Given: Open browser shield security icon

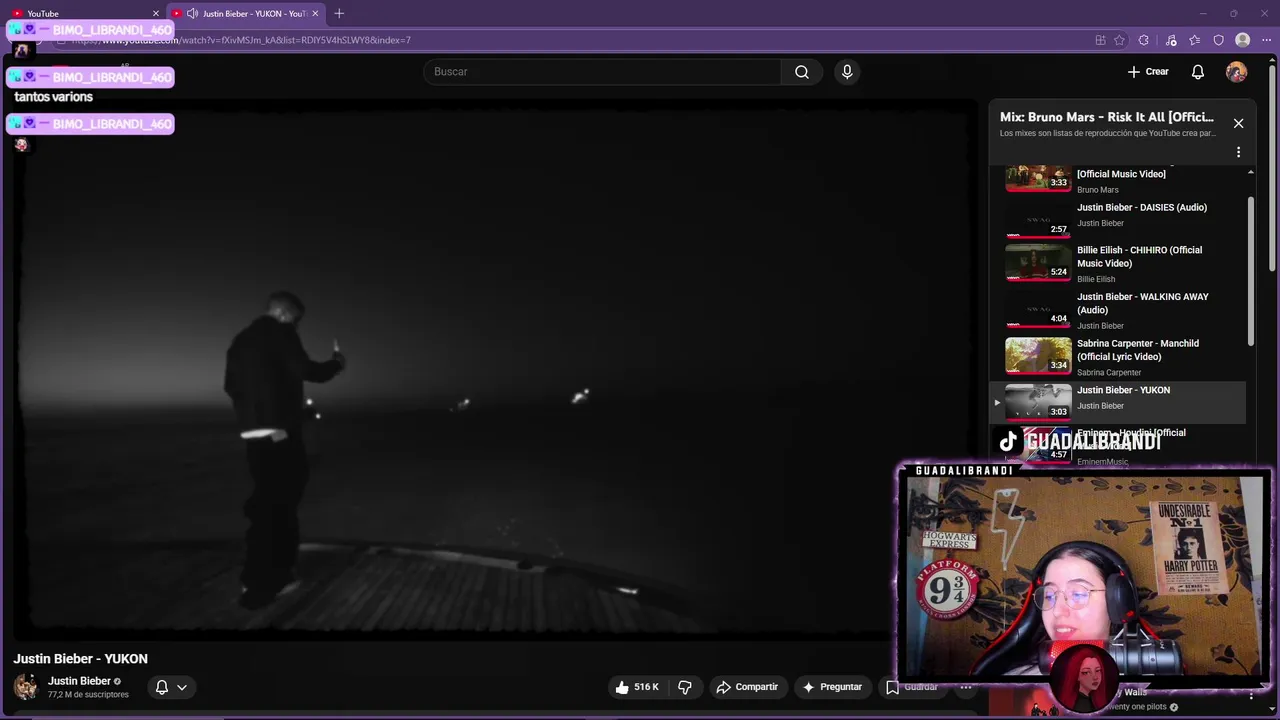Looking at the screenshot, I should pos(1219,40).
